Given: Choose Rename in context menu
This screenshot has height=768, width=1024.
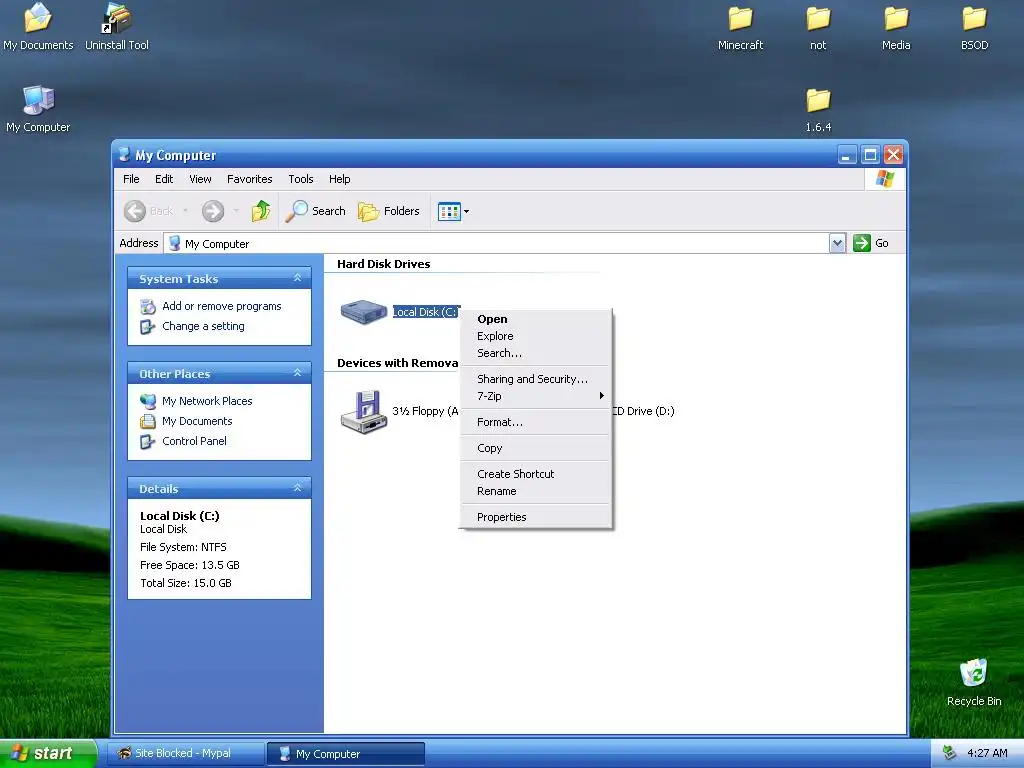Looking at the screenshot, I should click(535, 491).
